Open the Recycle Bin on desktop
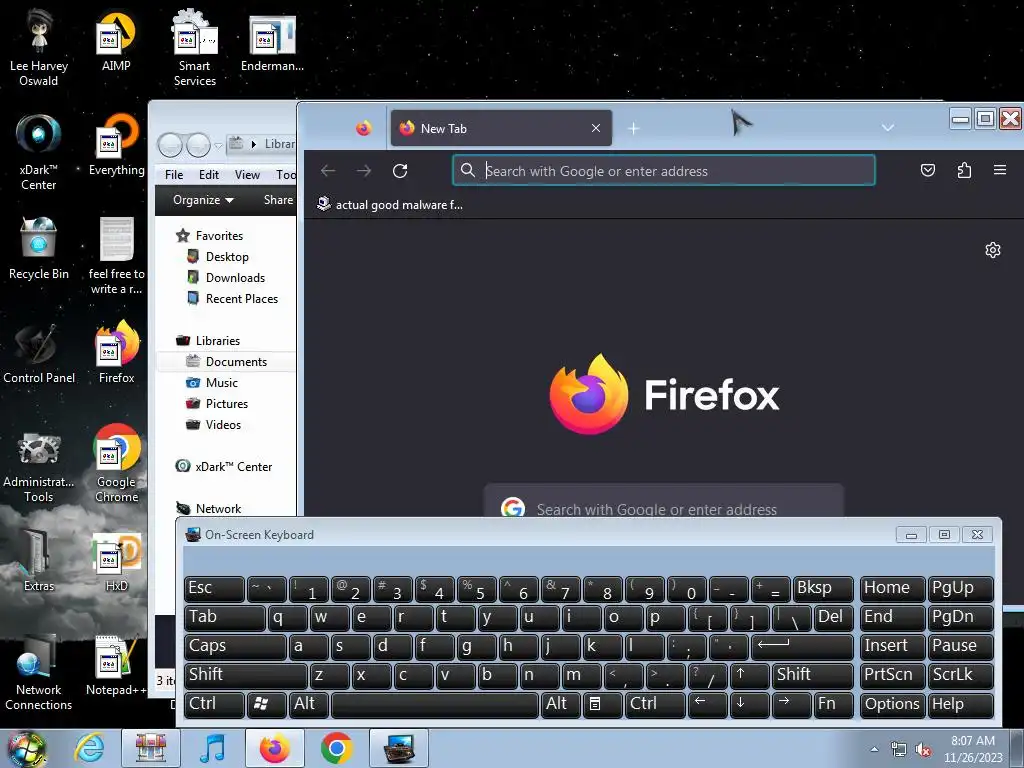This screenshot has width=1024, height=768. pyautogui.click(x=39, y=249)
